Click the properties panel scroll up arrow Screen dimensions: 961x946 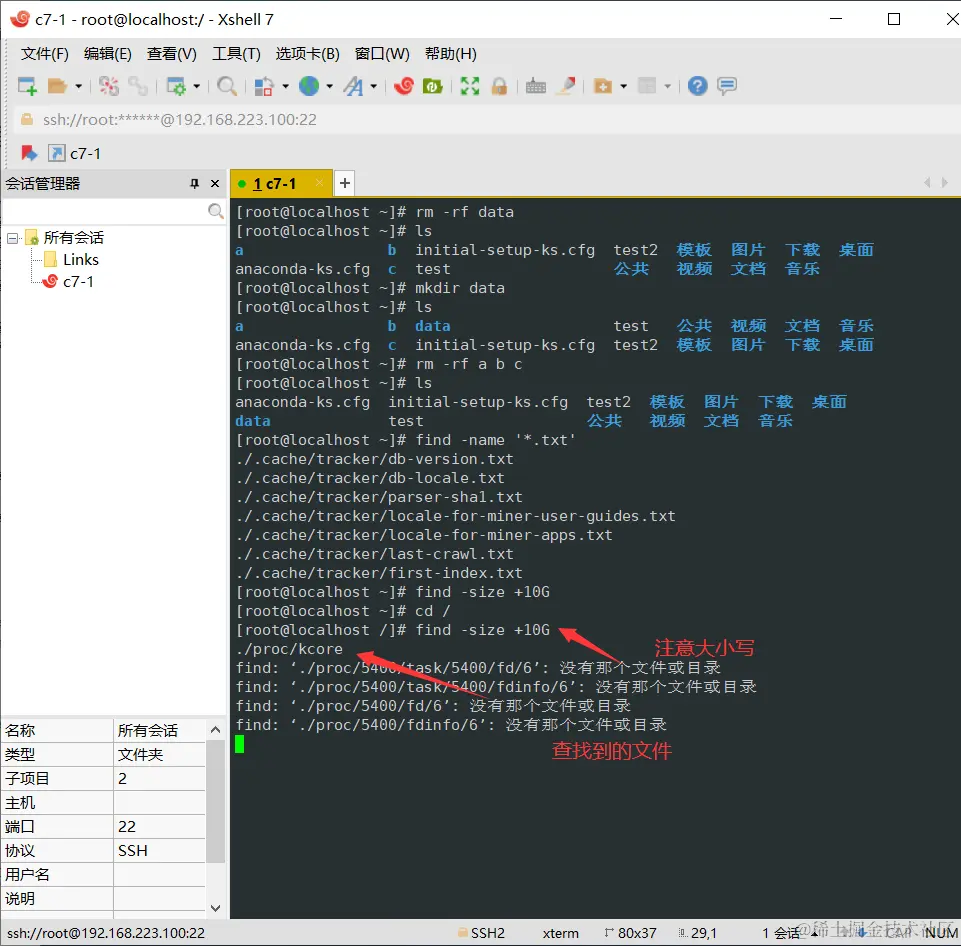tap(215, 730)
